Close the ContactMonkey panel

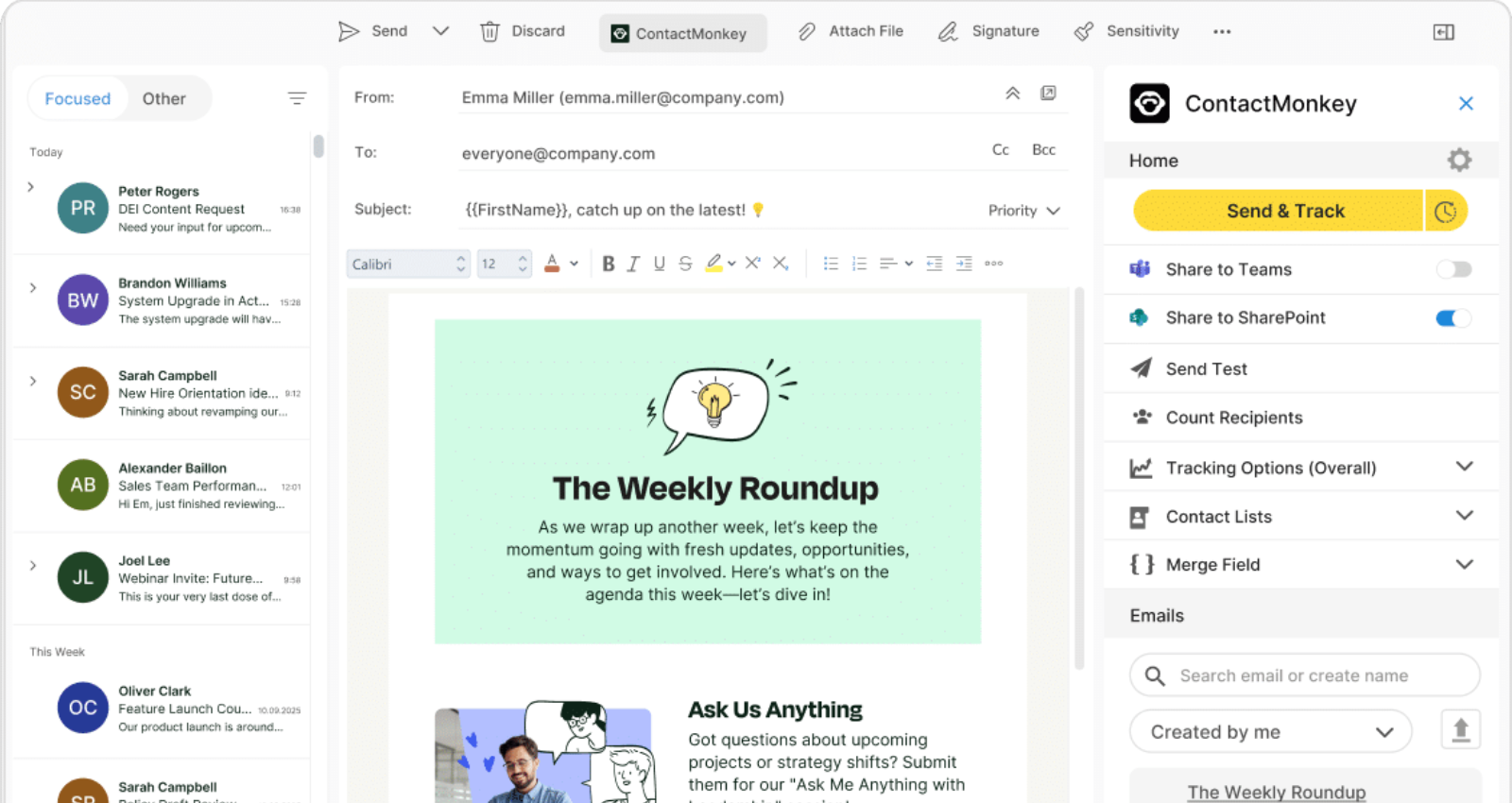pos(1466,103)
